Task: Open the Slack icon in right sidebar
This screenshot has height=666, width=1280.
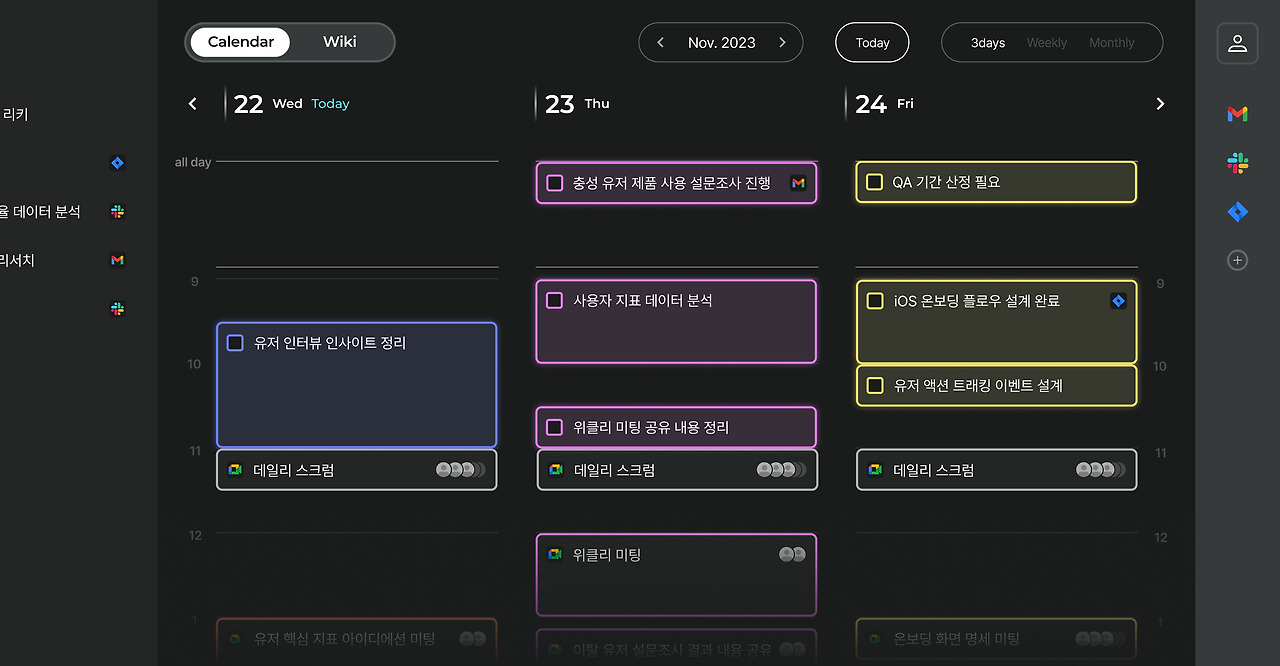Action: pyautogui.click(x=1237, y=163)
